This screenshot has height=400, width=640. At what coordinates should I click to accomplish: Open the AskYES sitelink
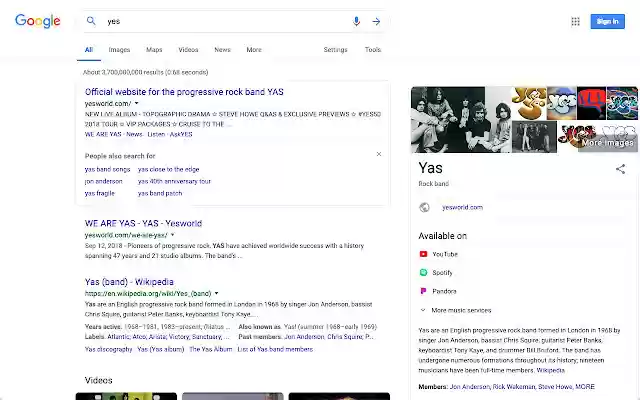click(x=181, y=134)
